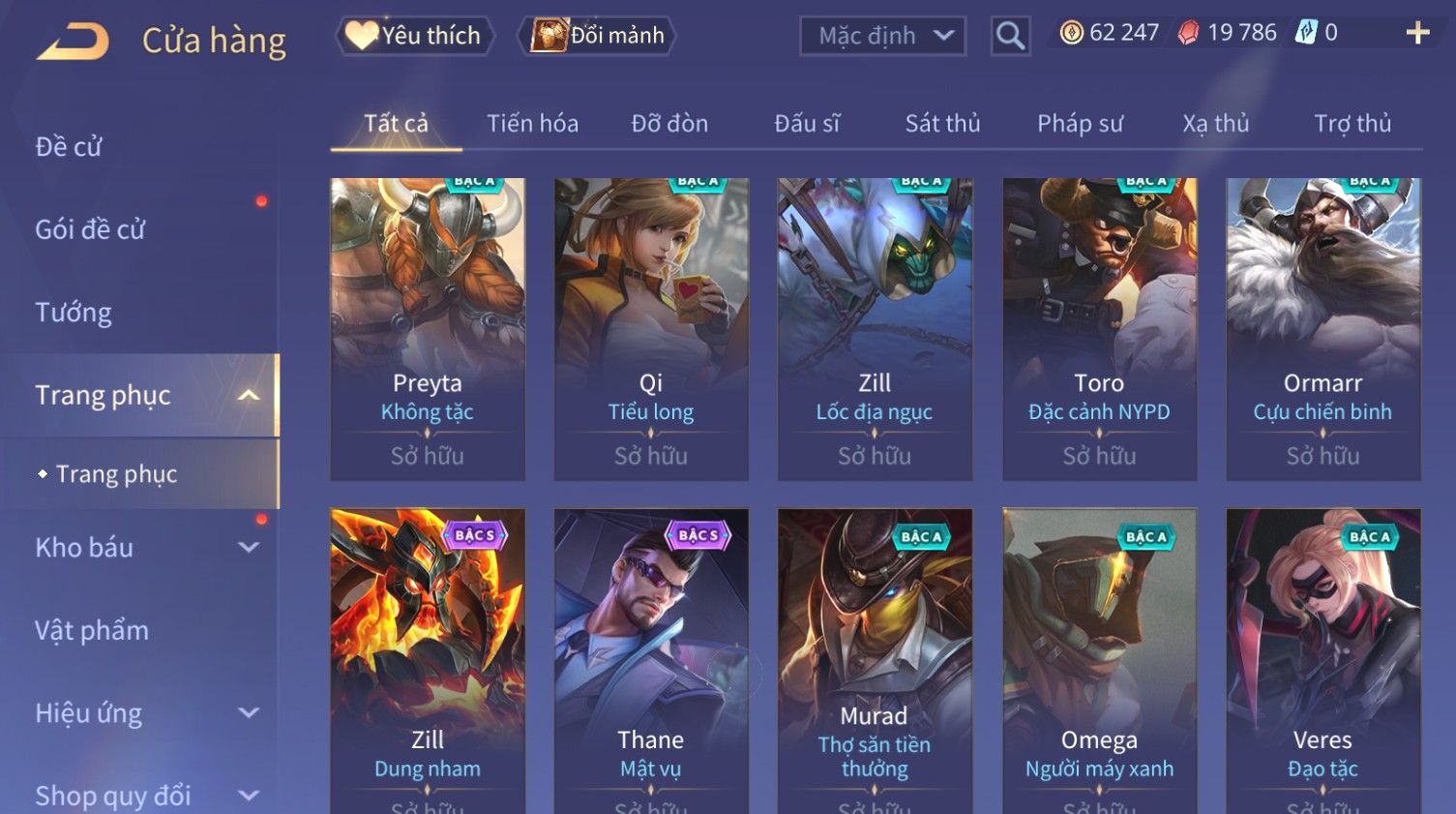
Task: Open the Veres Đạo tặc skin card
Action: [x=1323, y=661]
